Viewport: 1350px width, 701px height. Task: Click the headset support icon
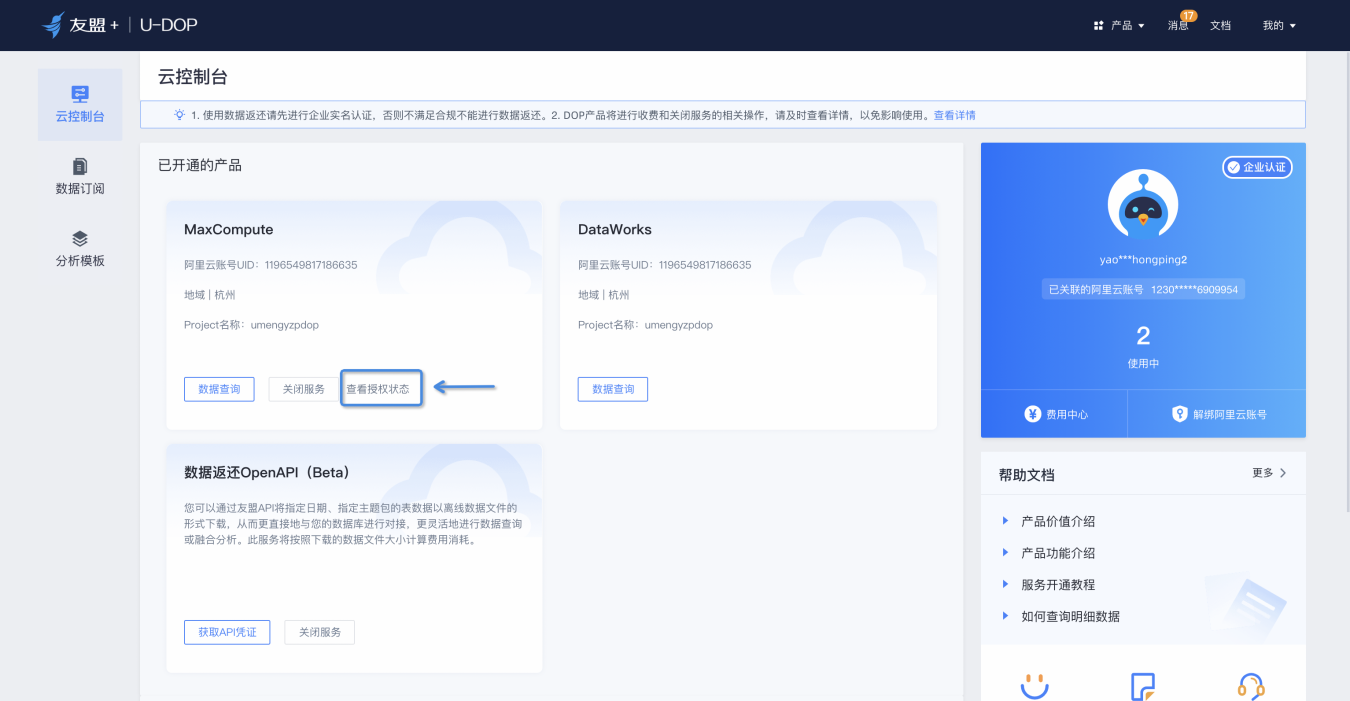(1251, 687)
